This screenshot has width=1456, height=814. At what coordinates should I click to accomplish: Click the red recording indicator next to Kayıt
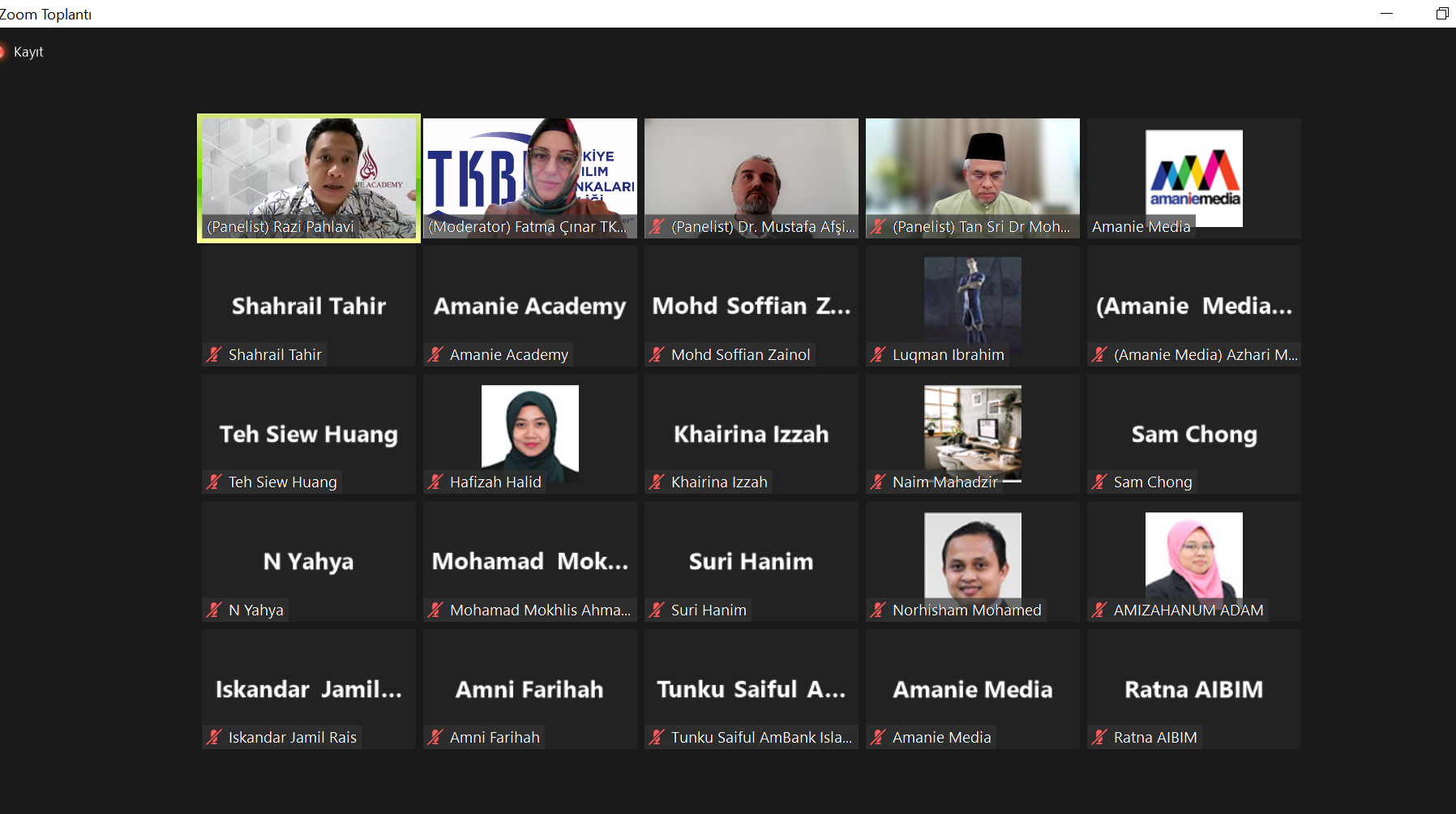[2, 52]
